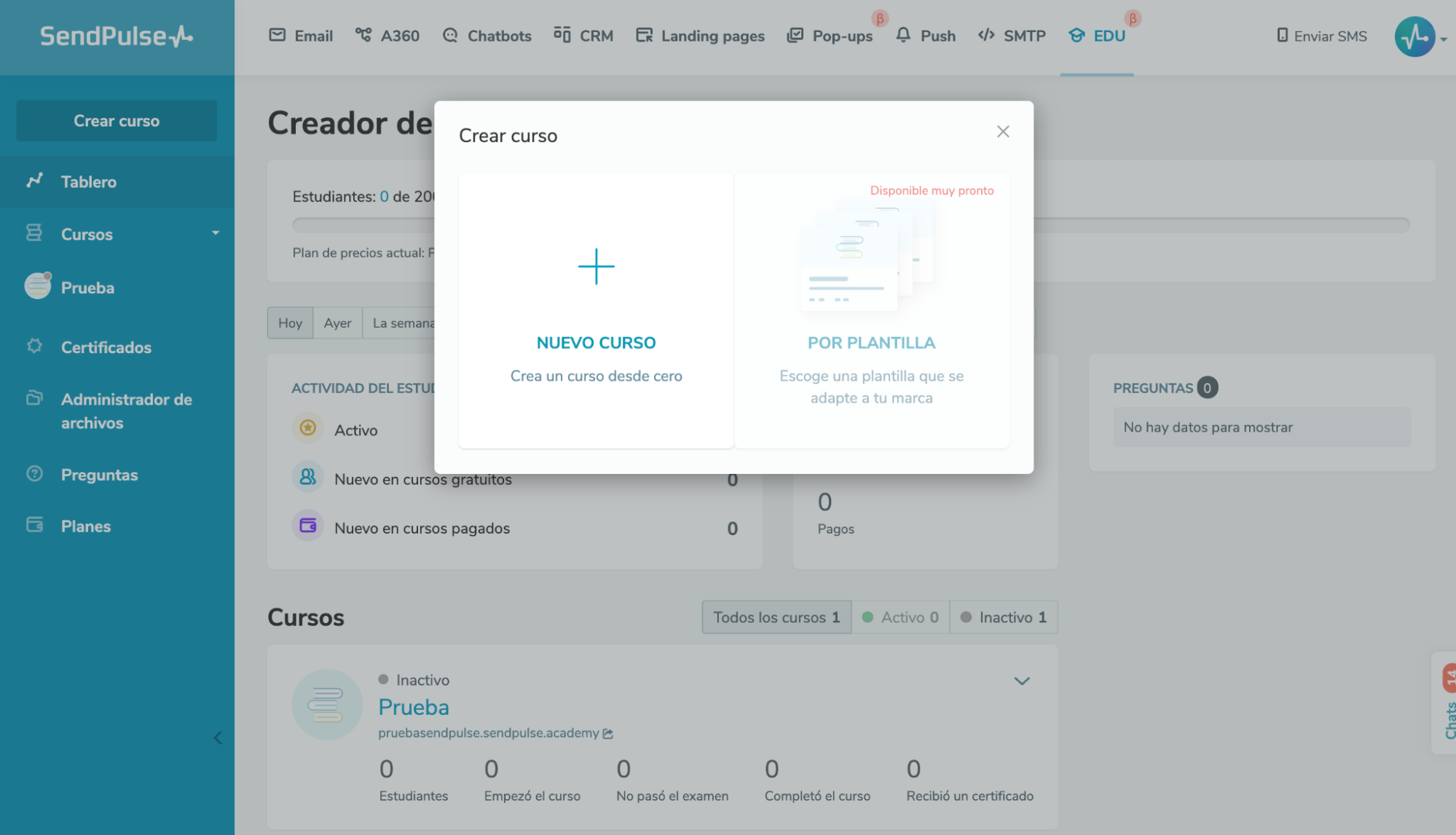
Task: Open the Chats side widget
Action: (1445, 703)
